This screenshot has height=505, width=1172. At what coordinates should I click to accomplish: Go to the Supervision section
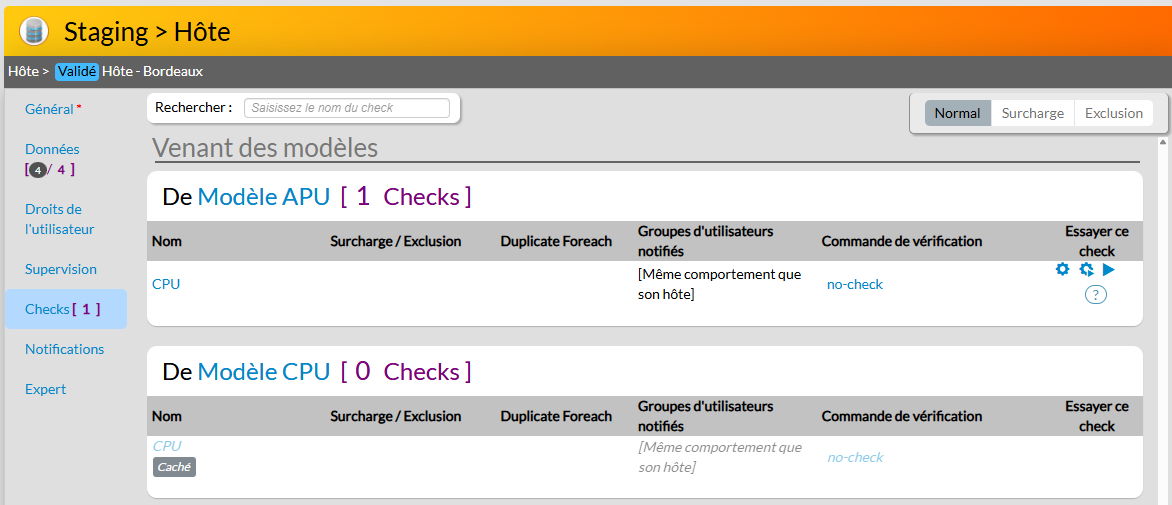(61, 269)
